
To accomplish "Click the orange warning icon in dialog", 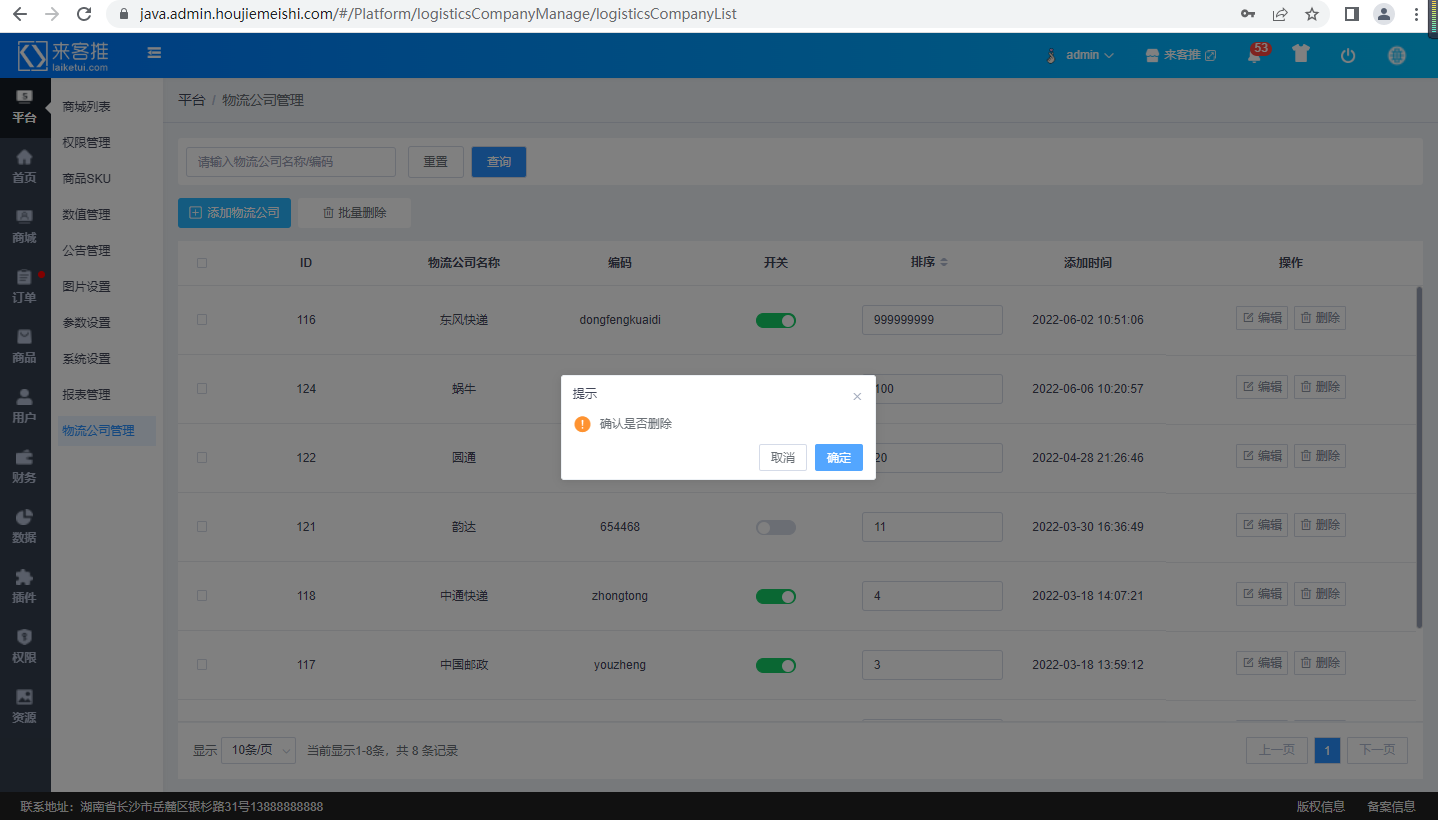I will click(x=583, y=424).
